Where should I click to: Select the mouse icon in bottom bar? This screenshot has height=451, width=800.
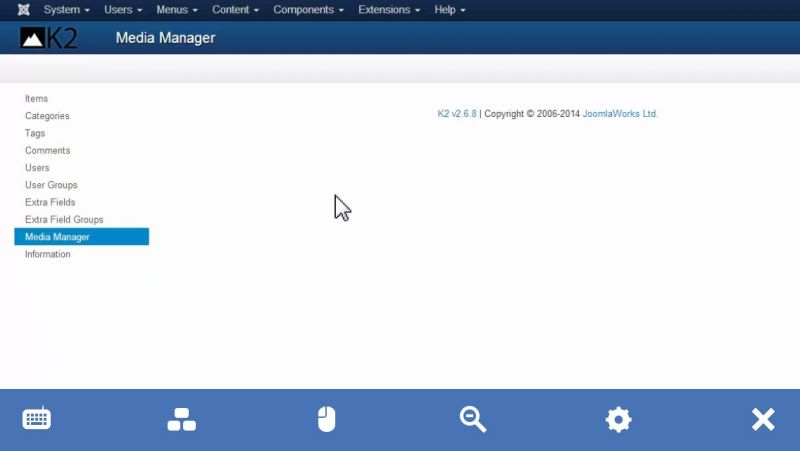click(327, 419)
